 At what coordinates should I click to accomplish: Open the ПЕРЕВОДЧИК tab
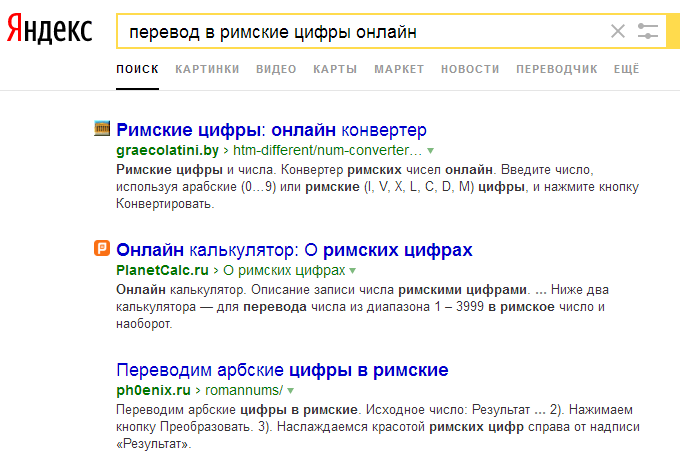coord(557,69)
